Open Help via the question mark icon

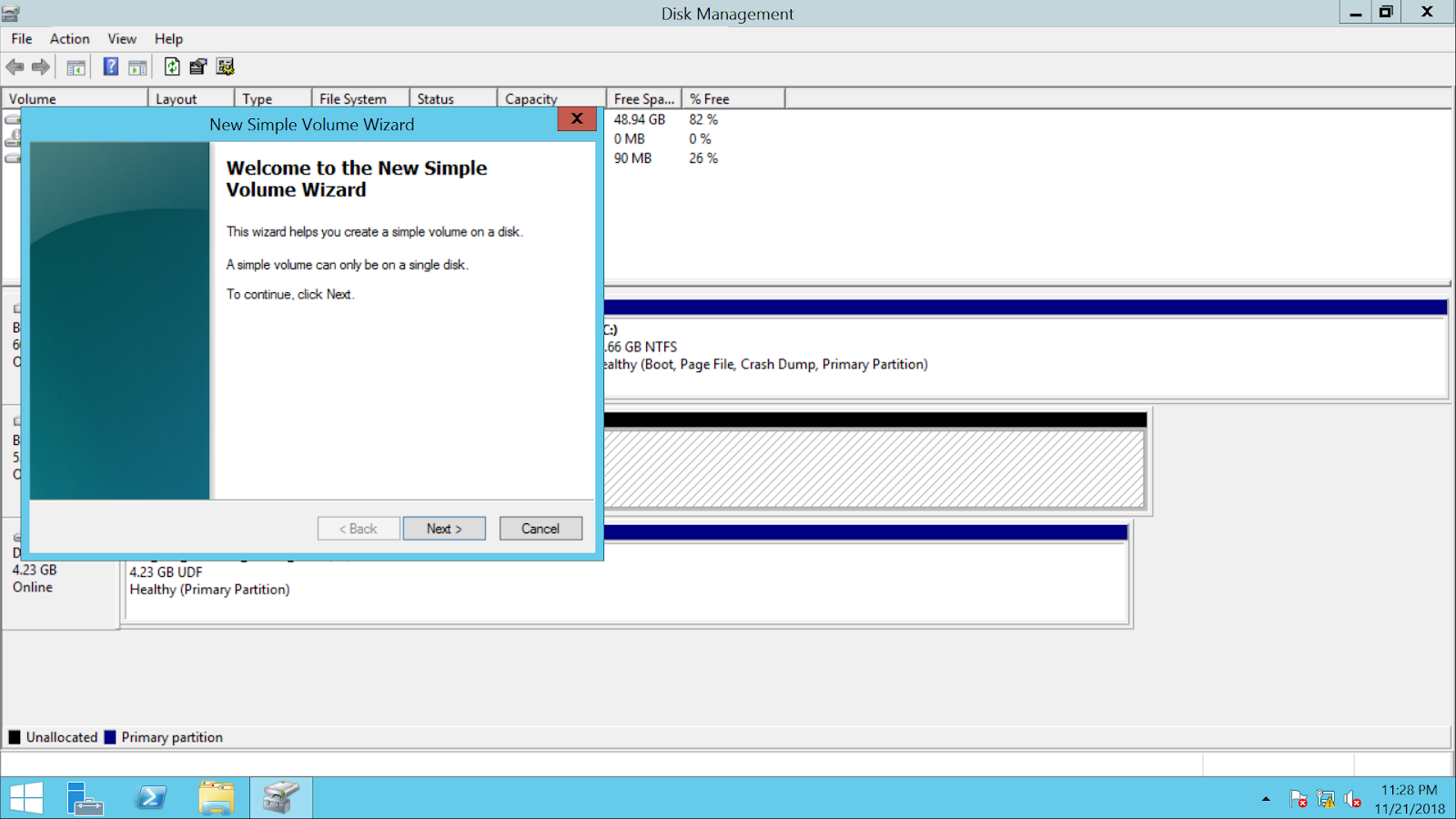pyautogui.click(x=110, y=66)
